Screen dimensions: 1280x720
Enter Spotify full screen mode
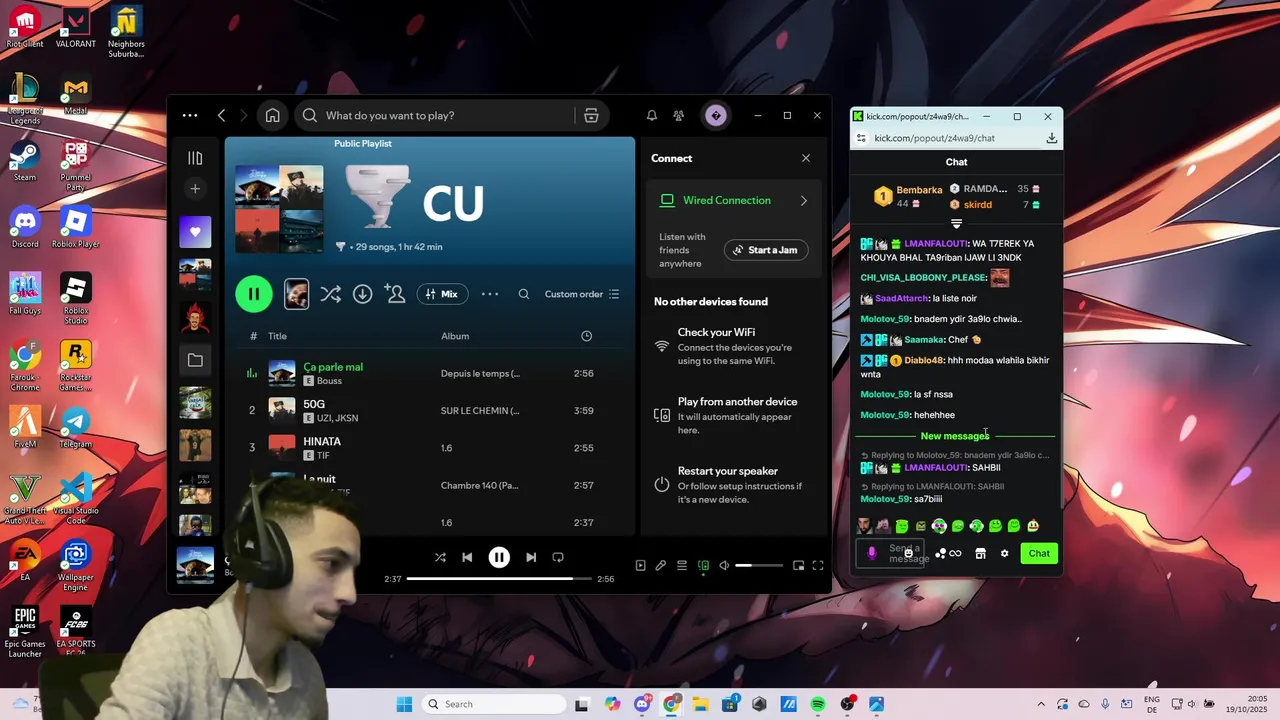coord(817,565)
